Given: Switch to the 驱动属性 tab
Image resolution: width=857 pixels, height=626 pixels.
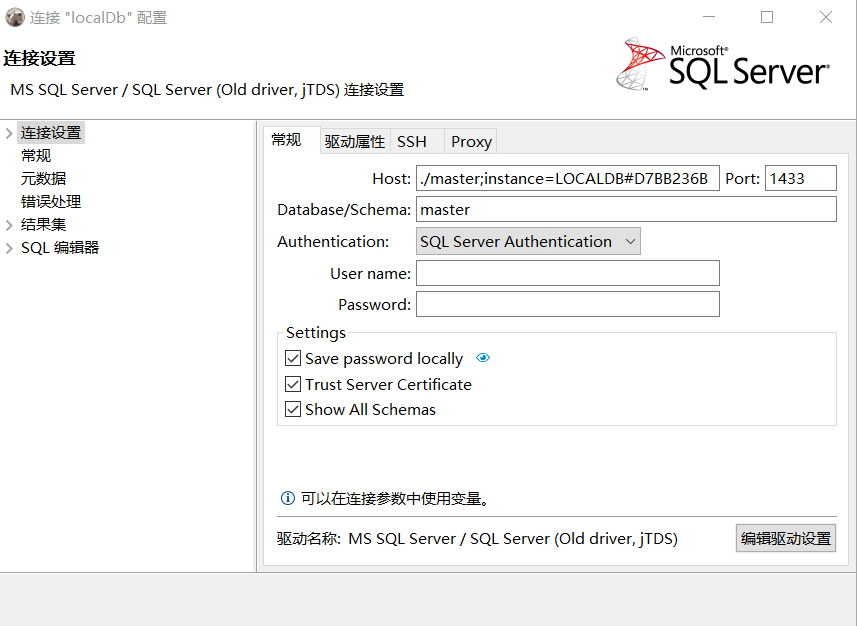Looking at the screenshot, I should pos(354,141).
